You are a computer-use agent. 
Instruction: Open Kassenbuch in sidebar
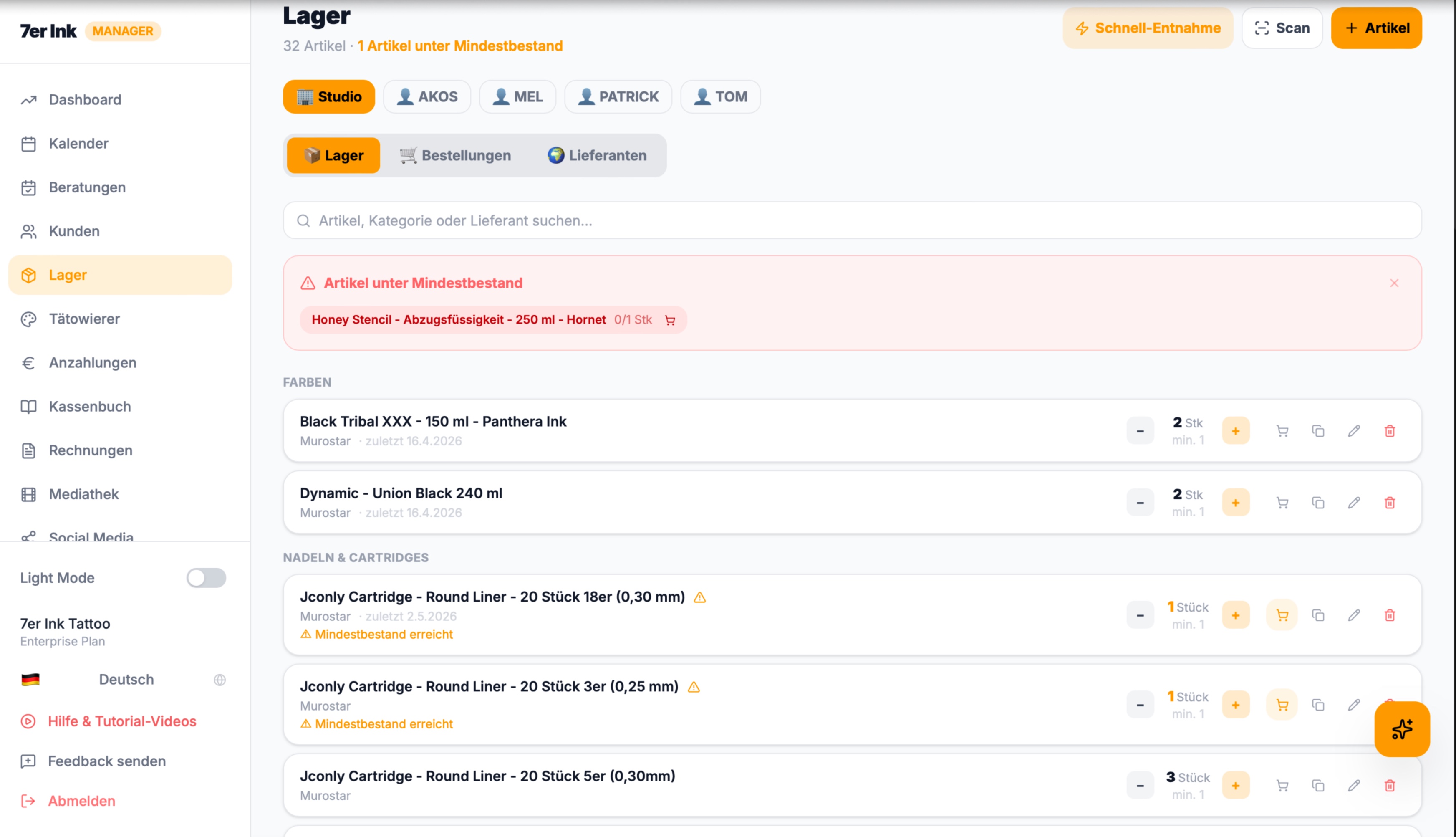pyautogui.click(x=120, y=407)
